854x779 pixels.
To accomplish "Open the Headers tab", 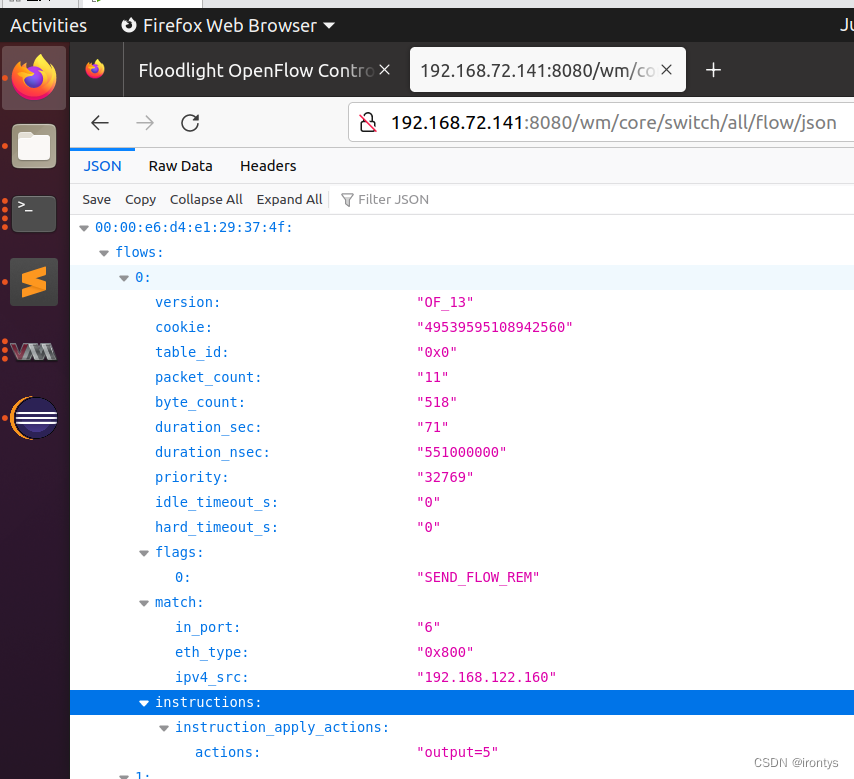I will (x=268, y=166).
